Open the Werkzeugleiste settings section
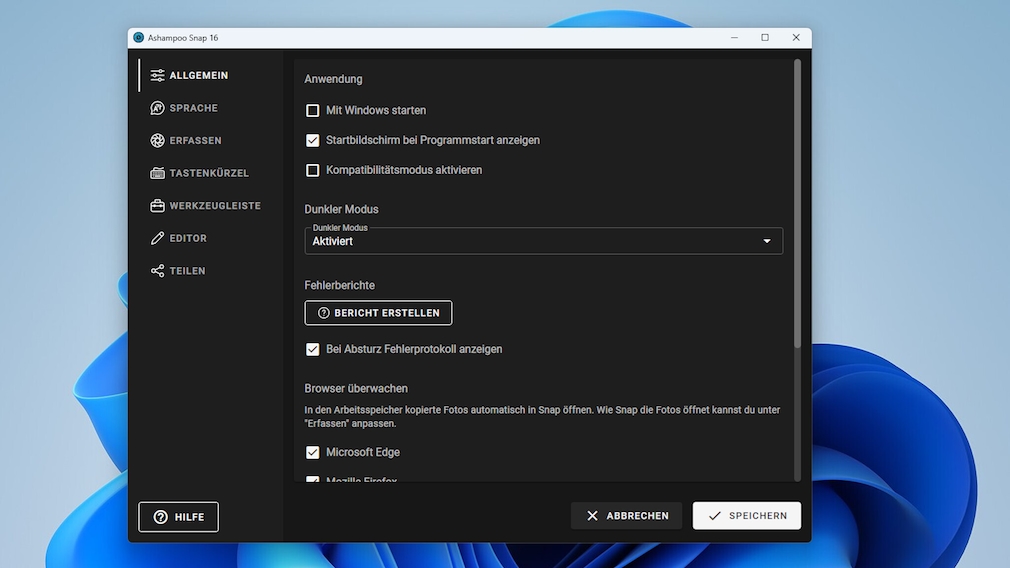 pyautogui.click(x=214, y=206)
